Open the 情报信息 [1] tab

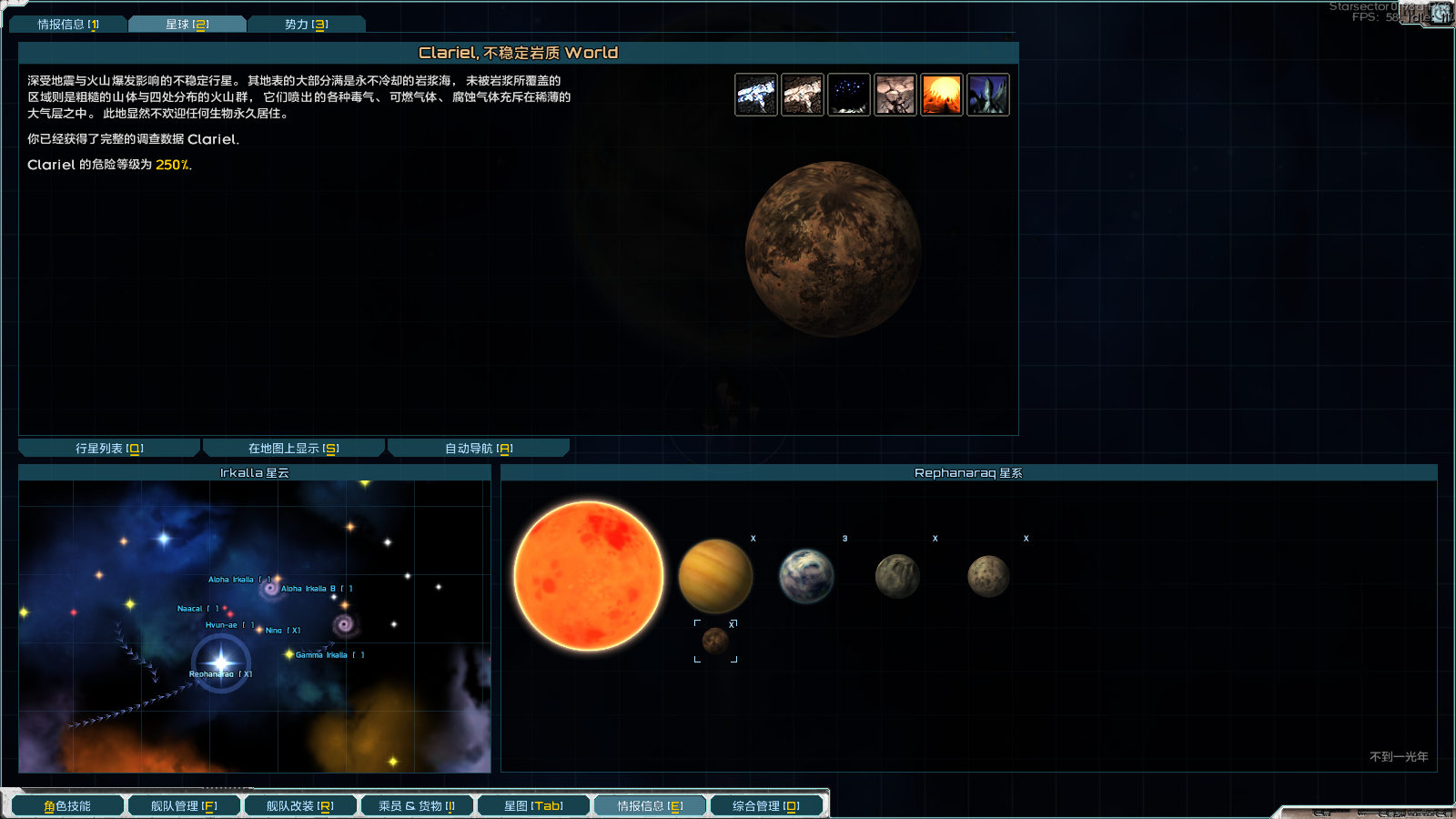(x=70, y=25)
